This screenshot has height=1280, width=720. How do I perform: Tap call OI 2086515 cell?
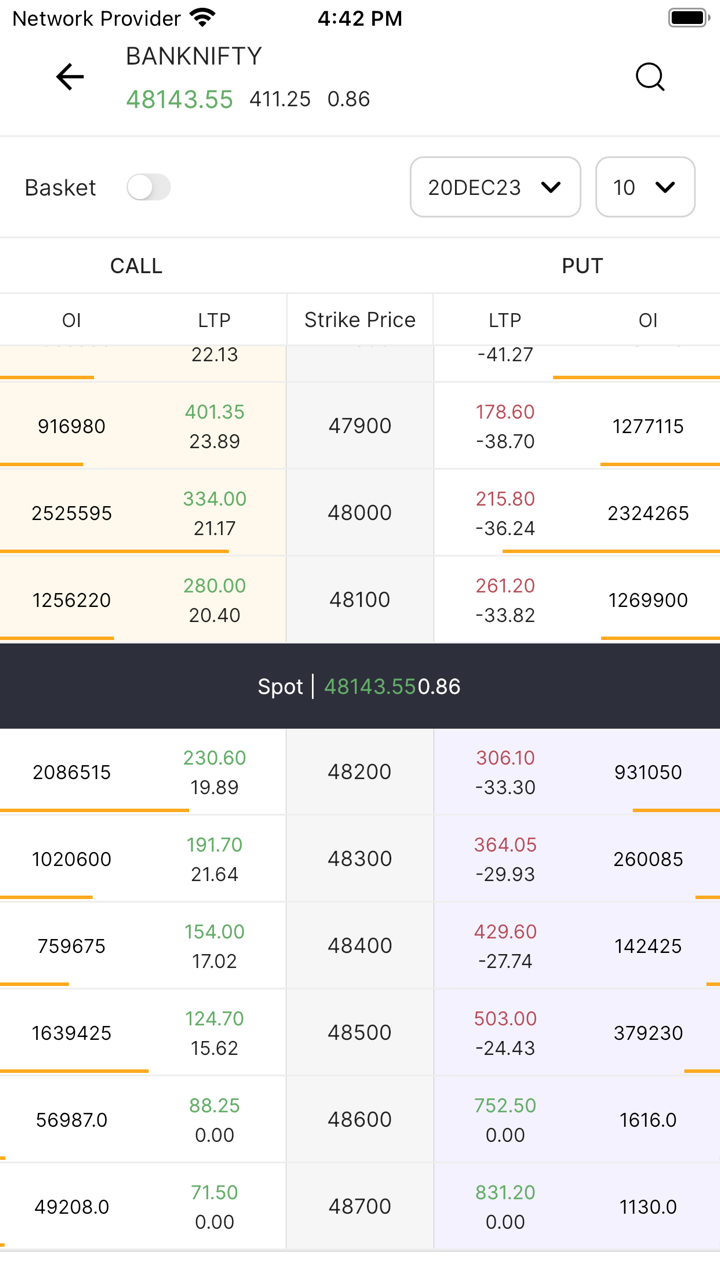click(72, 772)
